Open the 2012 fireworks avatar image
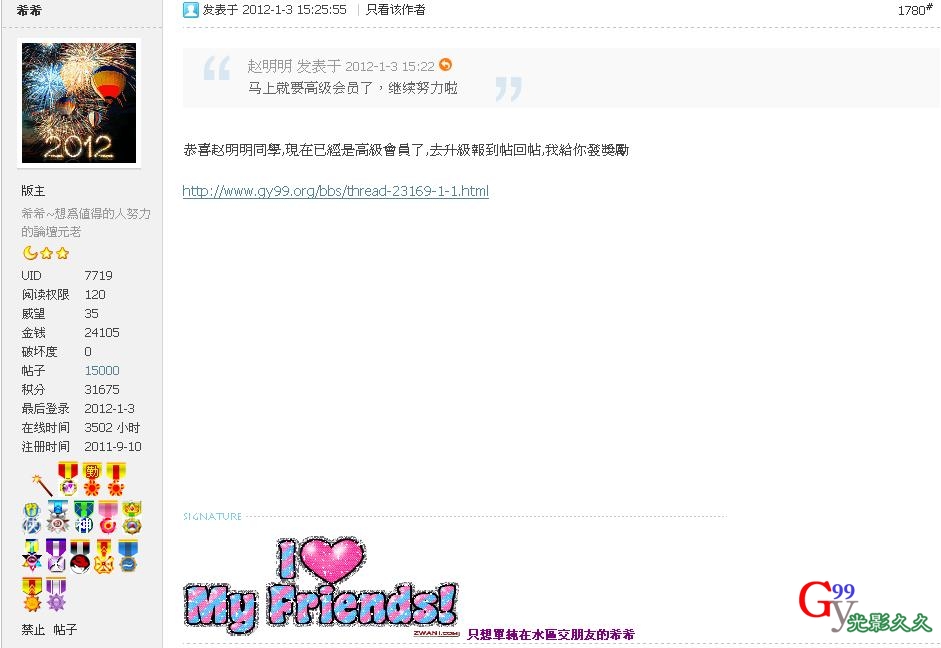The height and width of the screenshot is (648, 941). 79,103
